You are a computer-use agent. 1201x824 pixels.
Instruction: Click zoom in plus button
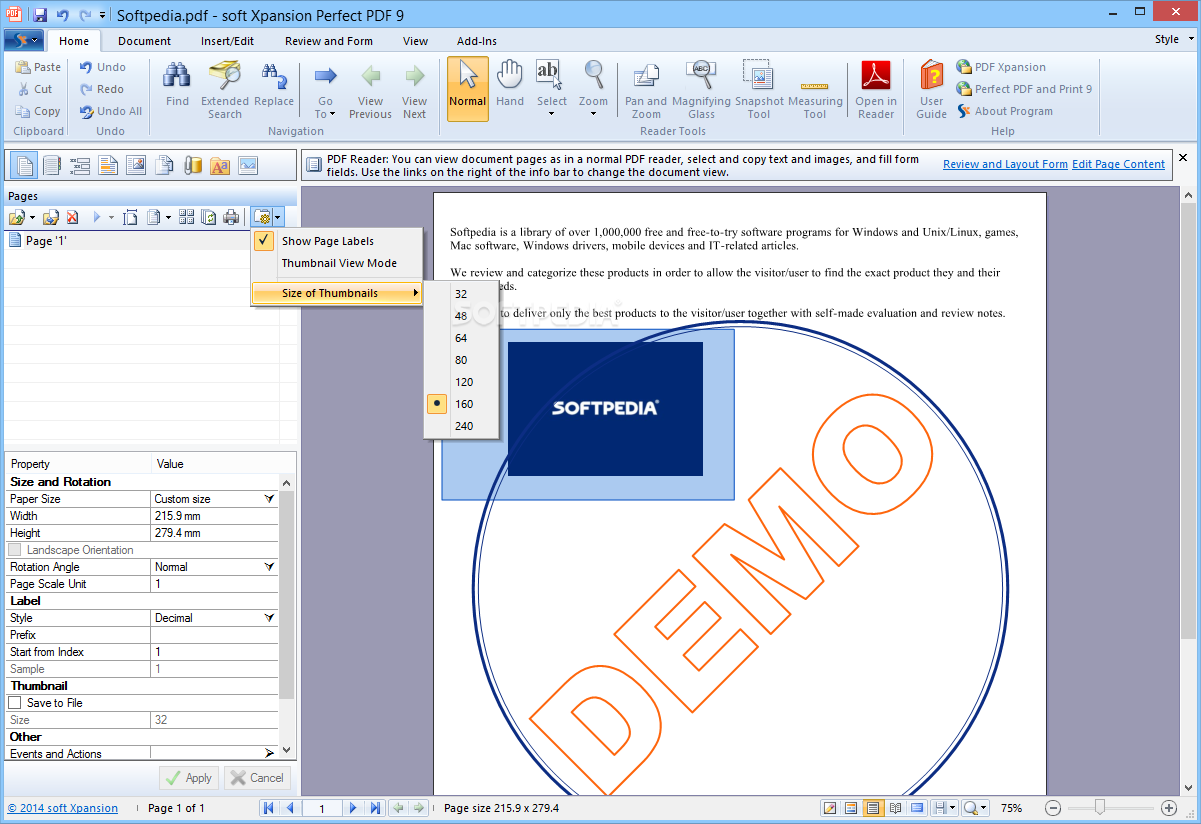click(x=1169, y=808)
